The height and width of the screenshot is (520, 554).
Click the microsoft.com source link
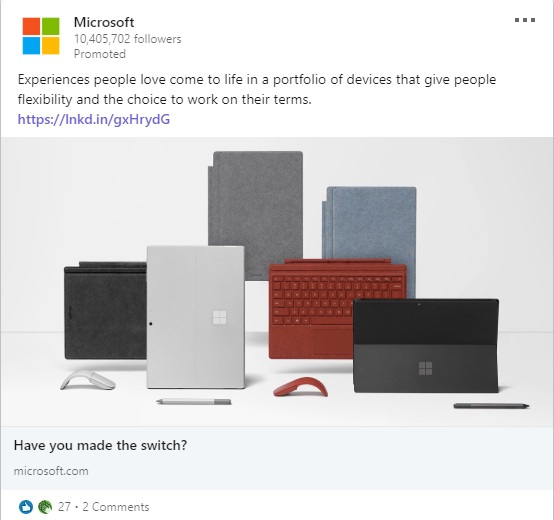pos(51,471)
